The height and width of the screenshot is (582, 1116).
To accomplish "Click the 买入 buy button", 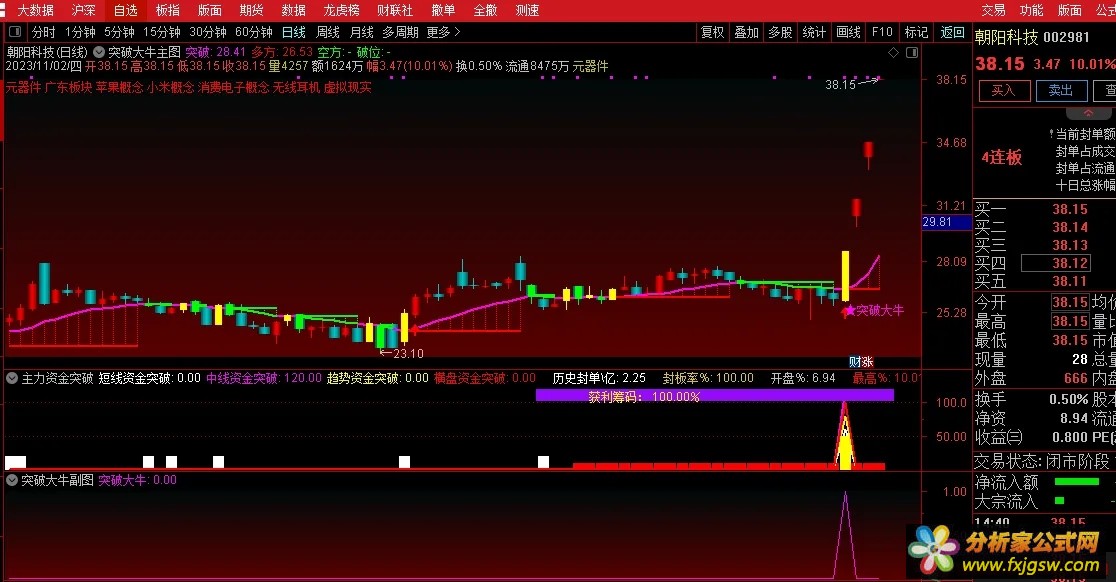I will (x=1004, y=90).
